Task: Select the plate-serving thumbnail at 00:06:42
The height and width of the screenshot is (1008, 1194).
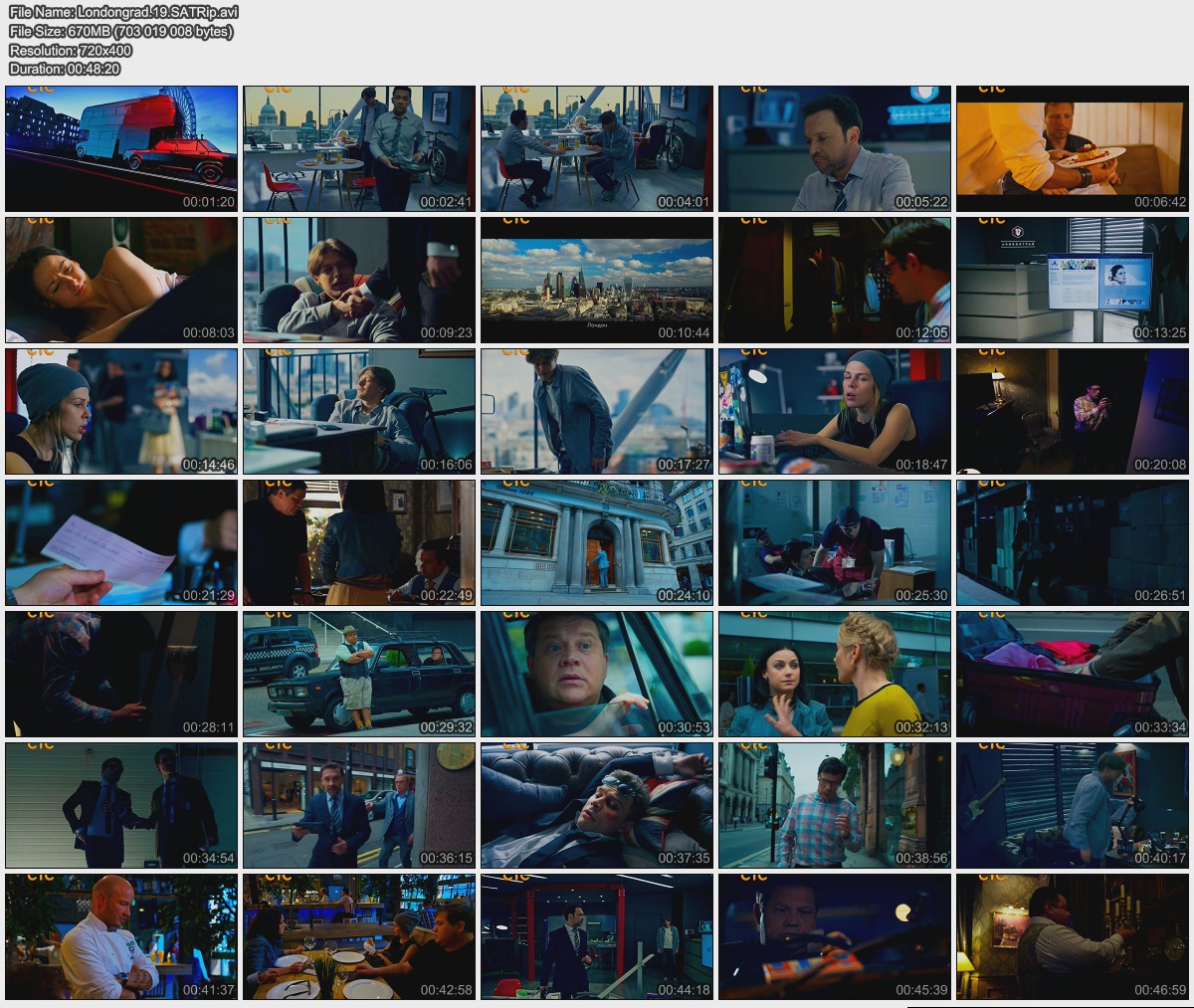Action: click(x=1073, y=148)
